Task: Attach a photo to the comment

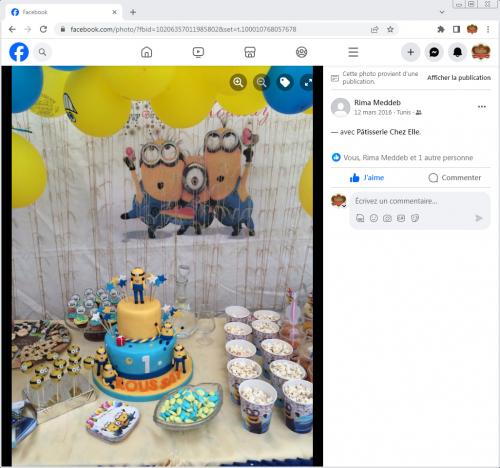Action: tap(387, 218)
